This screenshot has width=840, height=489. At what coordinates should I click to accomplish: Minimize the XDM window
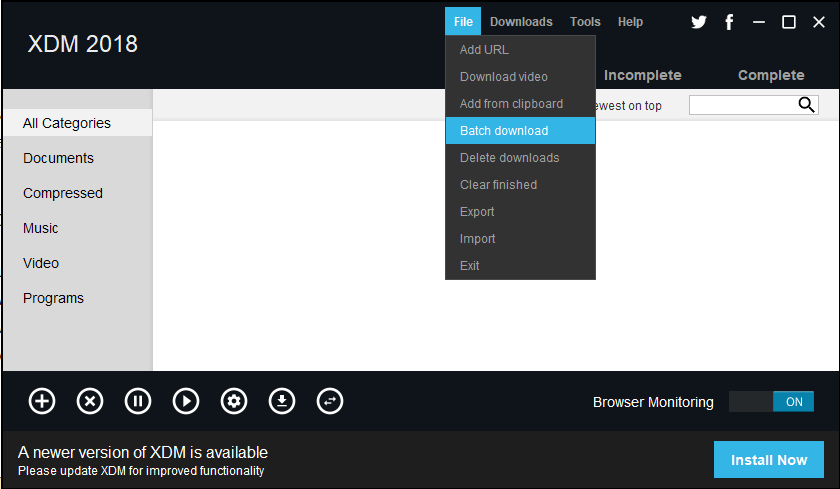tap(759, 22)
